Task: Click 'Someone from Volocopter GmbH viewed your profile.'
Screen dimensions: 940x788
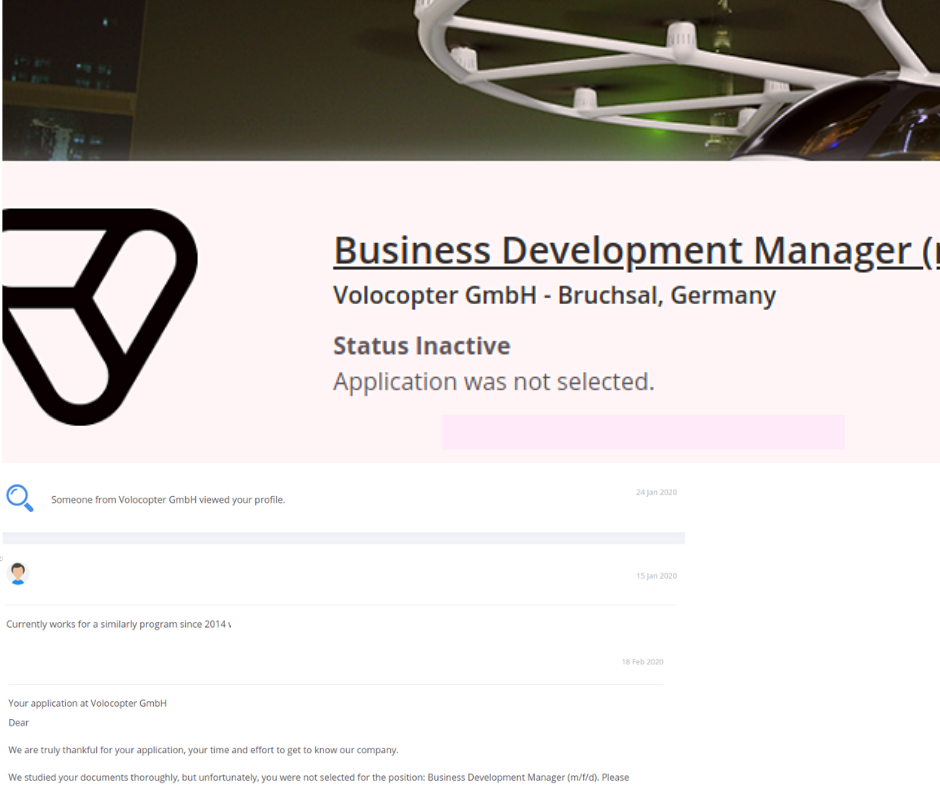Action: coord(168,500)
